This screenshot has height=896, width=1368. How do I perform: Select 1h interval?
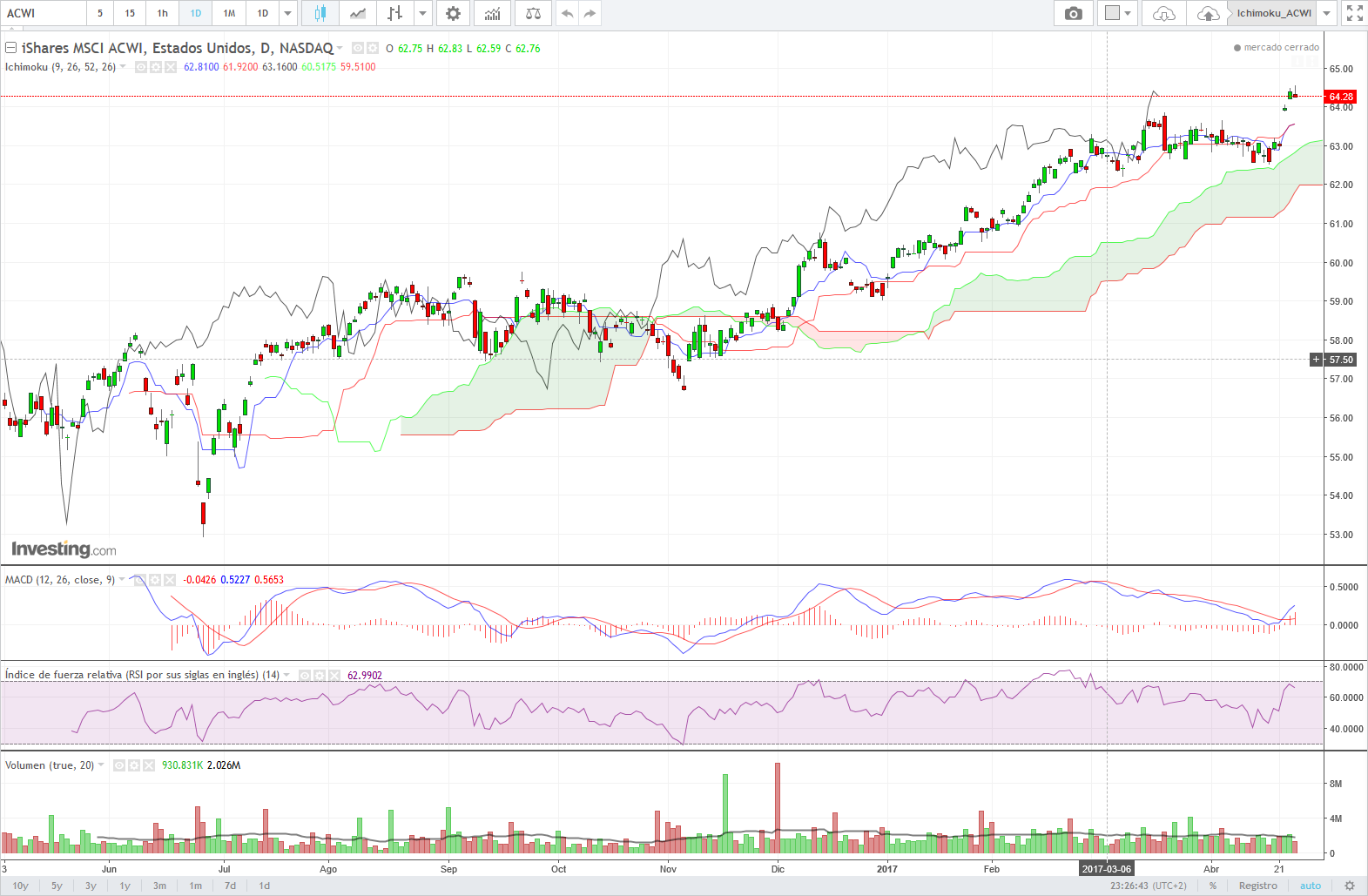click(x=163, y=13)
